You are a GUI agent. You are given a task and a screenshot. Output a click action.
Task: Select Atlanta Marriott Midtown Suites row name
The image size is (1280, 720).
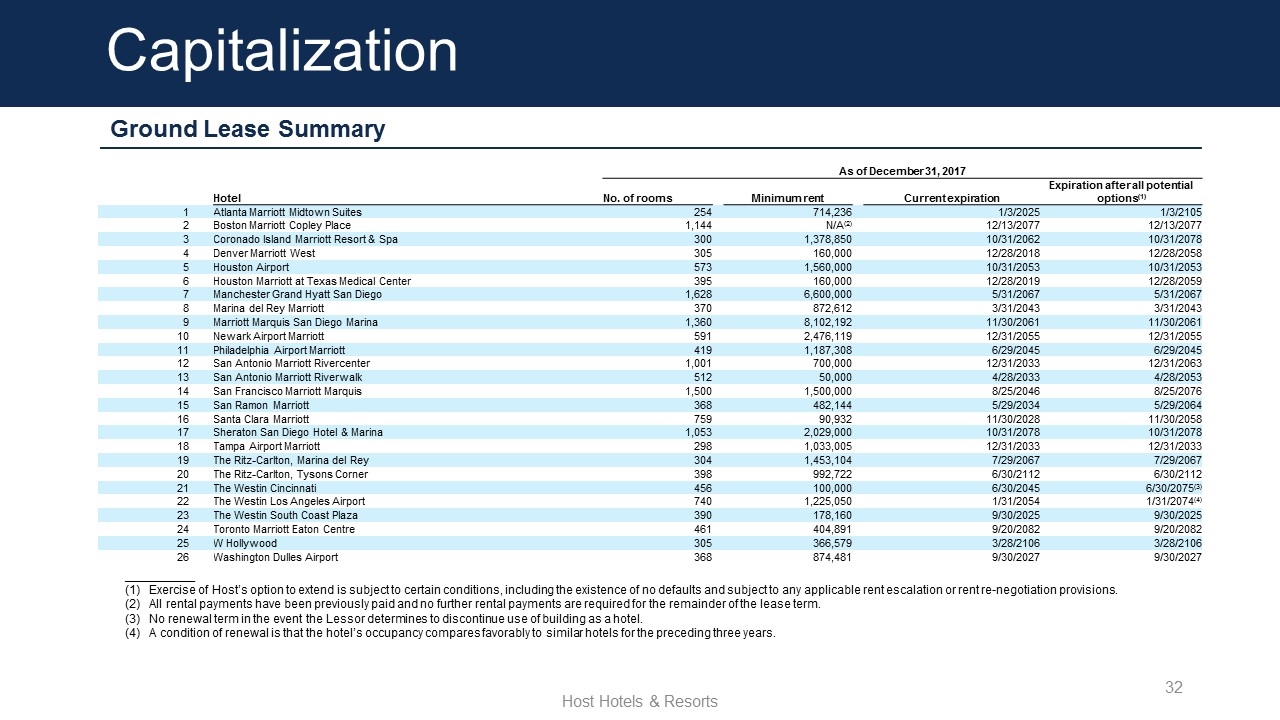[287, 213]
